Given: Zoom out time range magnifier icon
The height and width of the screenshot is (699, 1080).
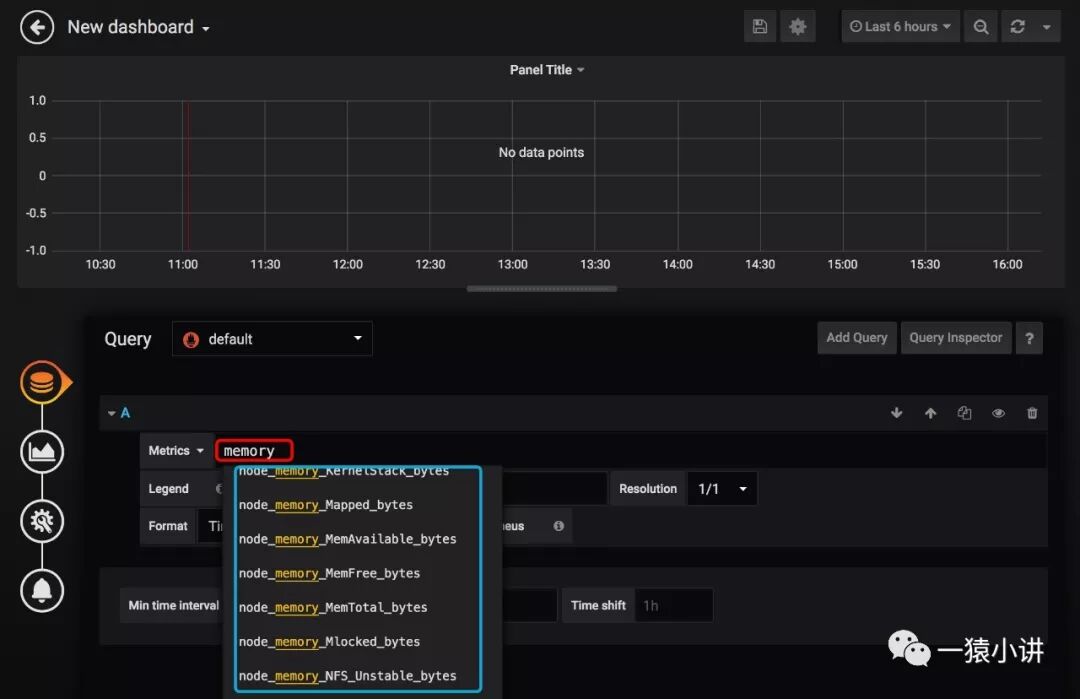Looking at the screenshot, I should [x=981, y=27].
